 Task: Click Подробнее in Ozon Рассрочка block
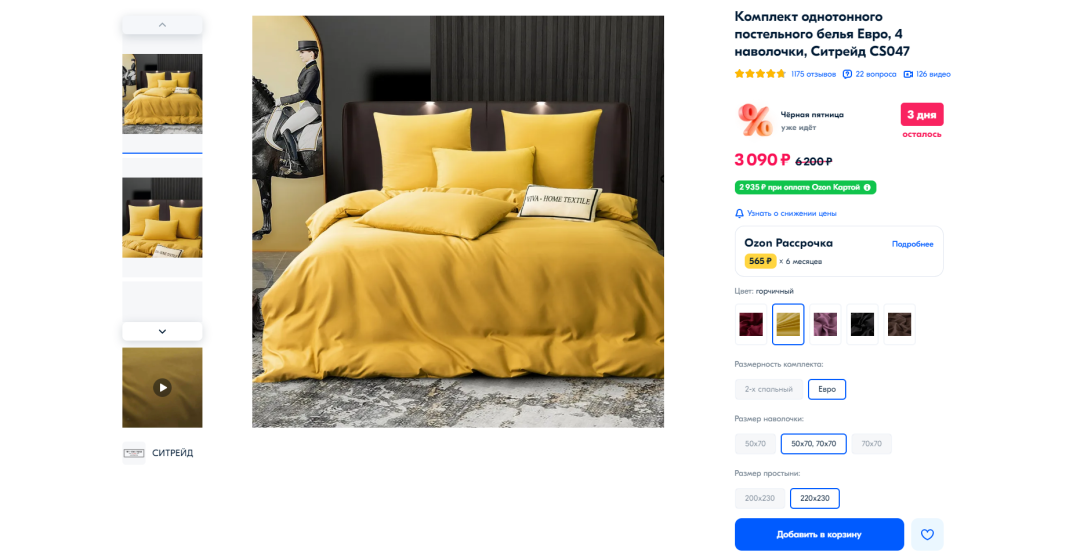(913, 244)
